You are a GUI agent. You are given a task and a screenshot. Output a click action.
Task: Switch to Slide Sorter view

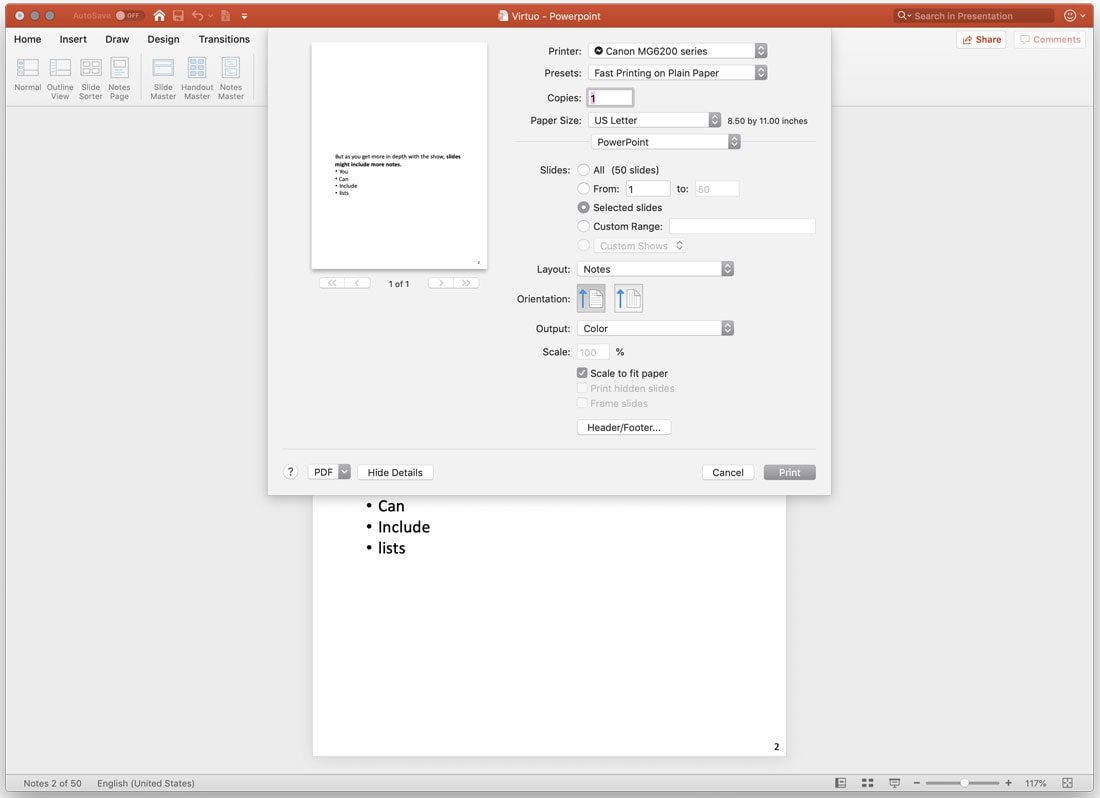coord(91,77)
